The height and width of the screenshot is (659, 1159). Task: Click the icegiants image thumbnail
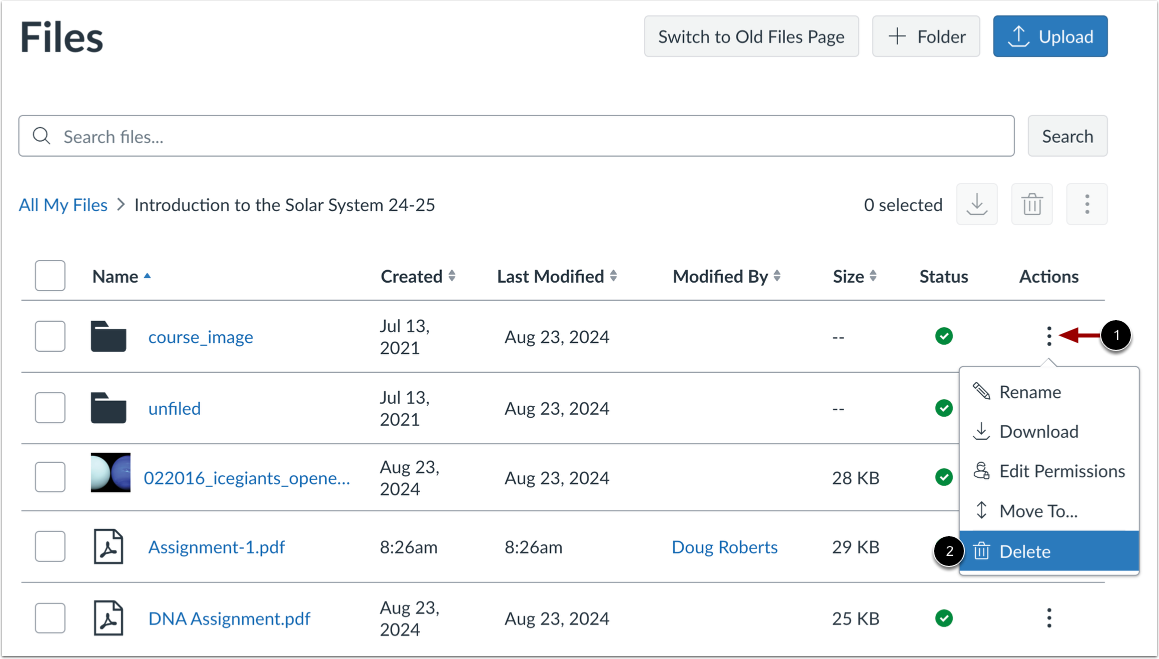point(110,472)
